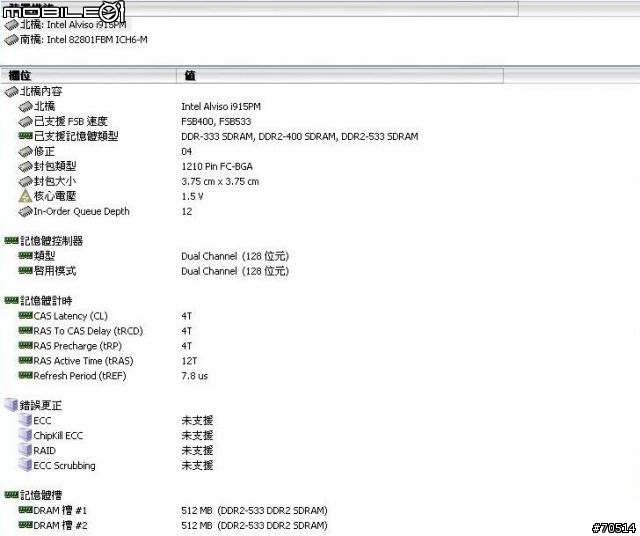The image size is (640, 536).
Task: Click Dual Channel value in the 啓用模式 row
Action: point(235,271)
